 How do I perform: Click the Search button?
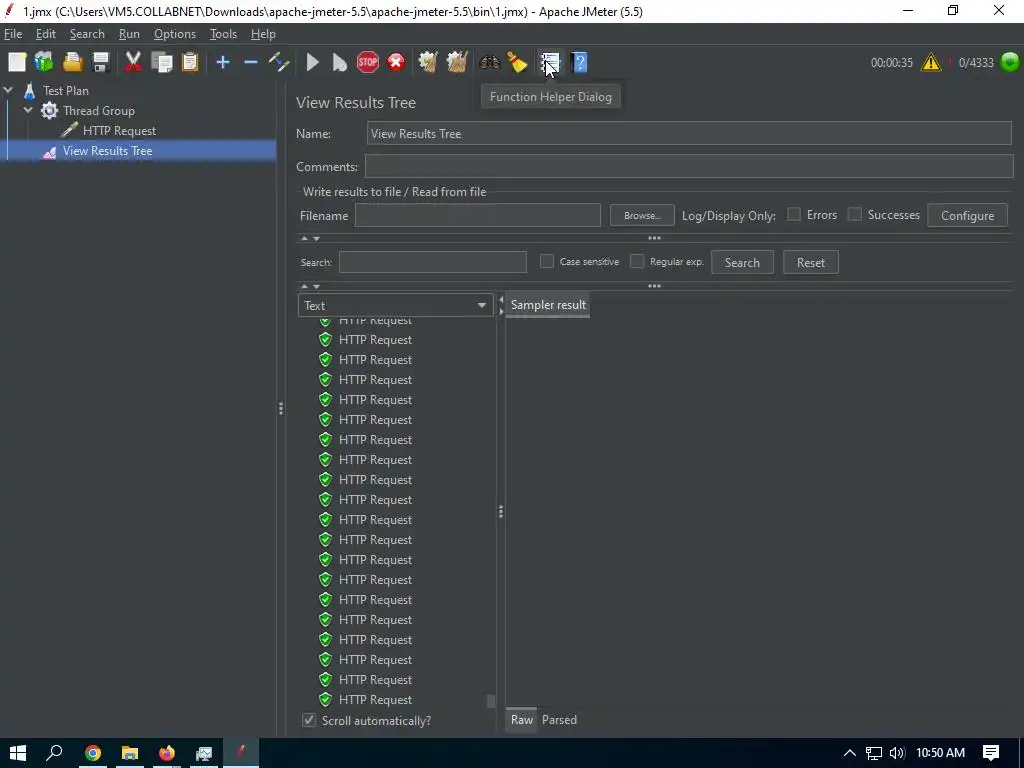coord(742,263)
